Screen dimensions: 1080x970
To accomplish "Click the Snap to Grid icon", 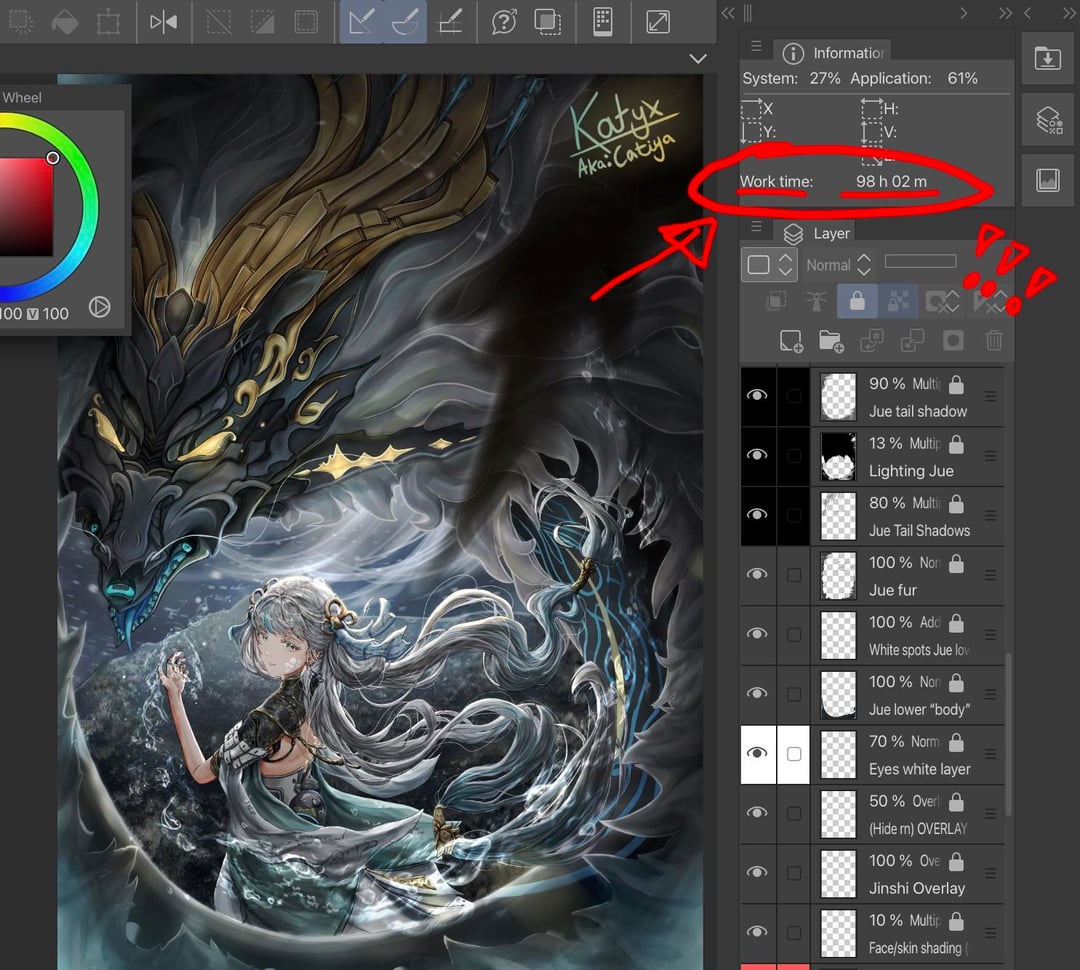I will 450,22.
